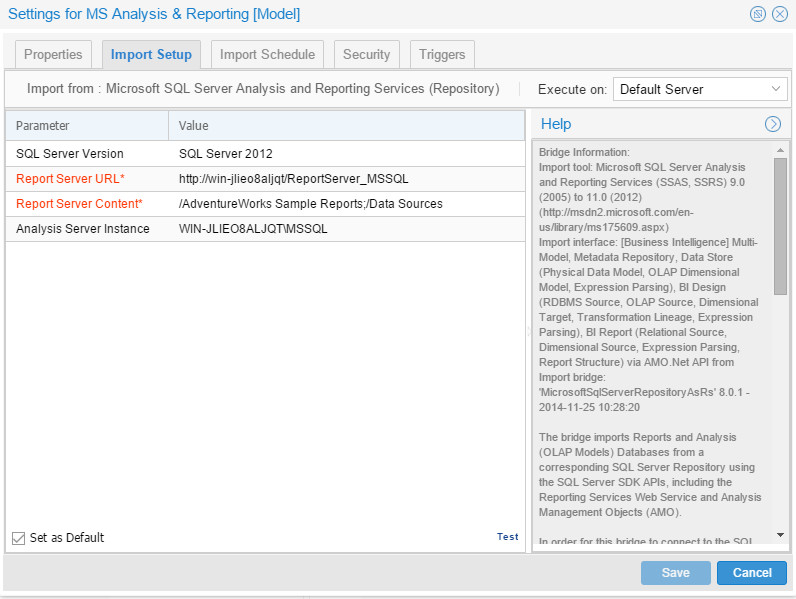Select the Analysis Server Instance parameter
796x599 pixels.
click(x=87, y=229)
